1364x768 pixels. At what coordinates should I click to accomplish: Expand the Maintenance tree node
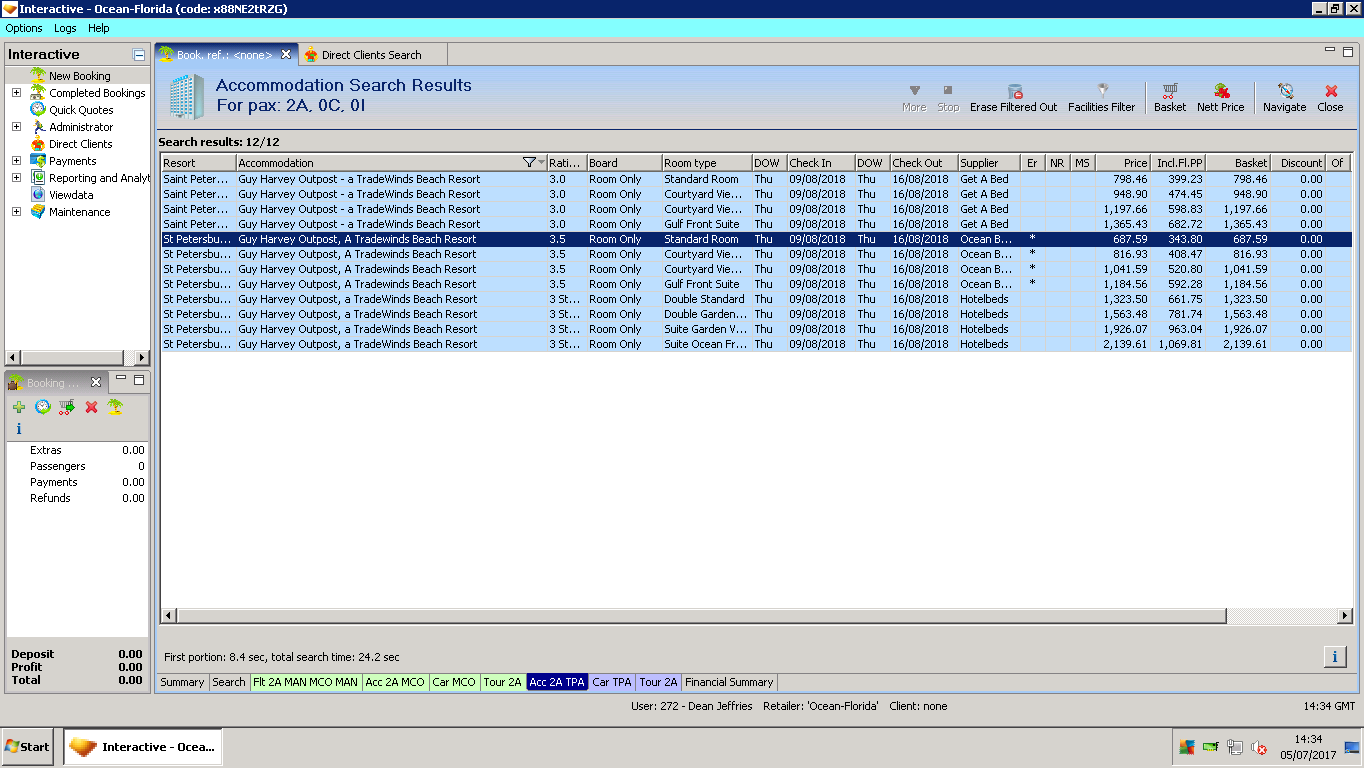pyautogui.click(x=16, y=212)
